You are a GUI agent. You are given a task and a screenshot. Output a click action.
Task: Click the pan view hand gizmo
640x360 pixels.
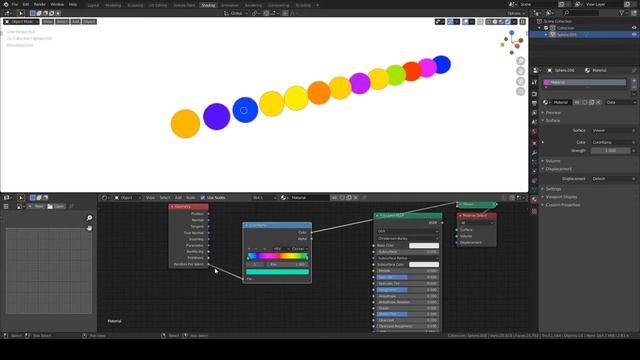point(520,71)
